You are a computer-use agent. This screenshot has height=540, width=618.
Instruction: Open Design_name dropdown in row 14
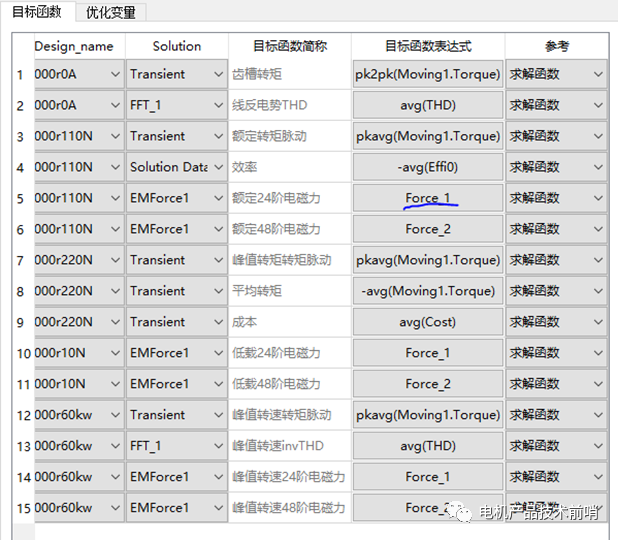click(x=79, y=477)
